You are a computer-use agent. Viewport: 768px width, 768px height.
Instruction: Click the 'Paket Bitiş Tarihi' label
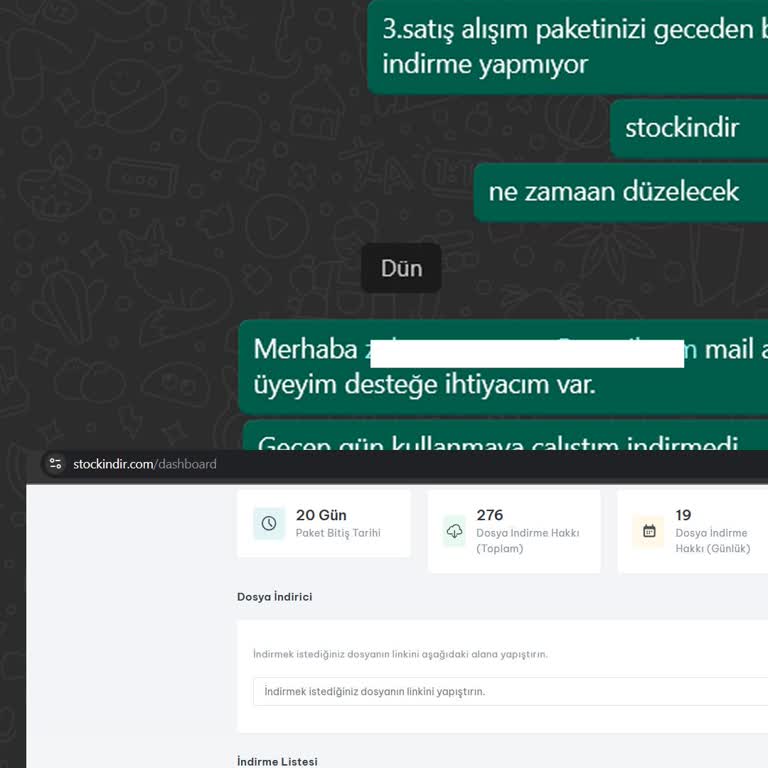pos(338,533)
